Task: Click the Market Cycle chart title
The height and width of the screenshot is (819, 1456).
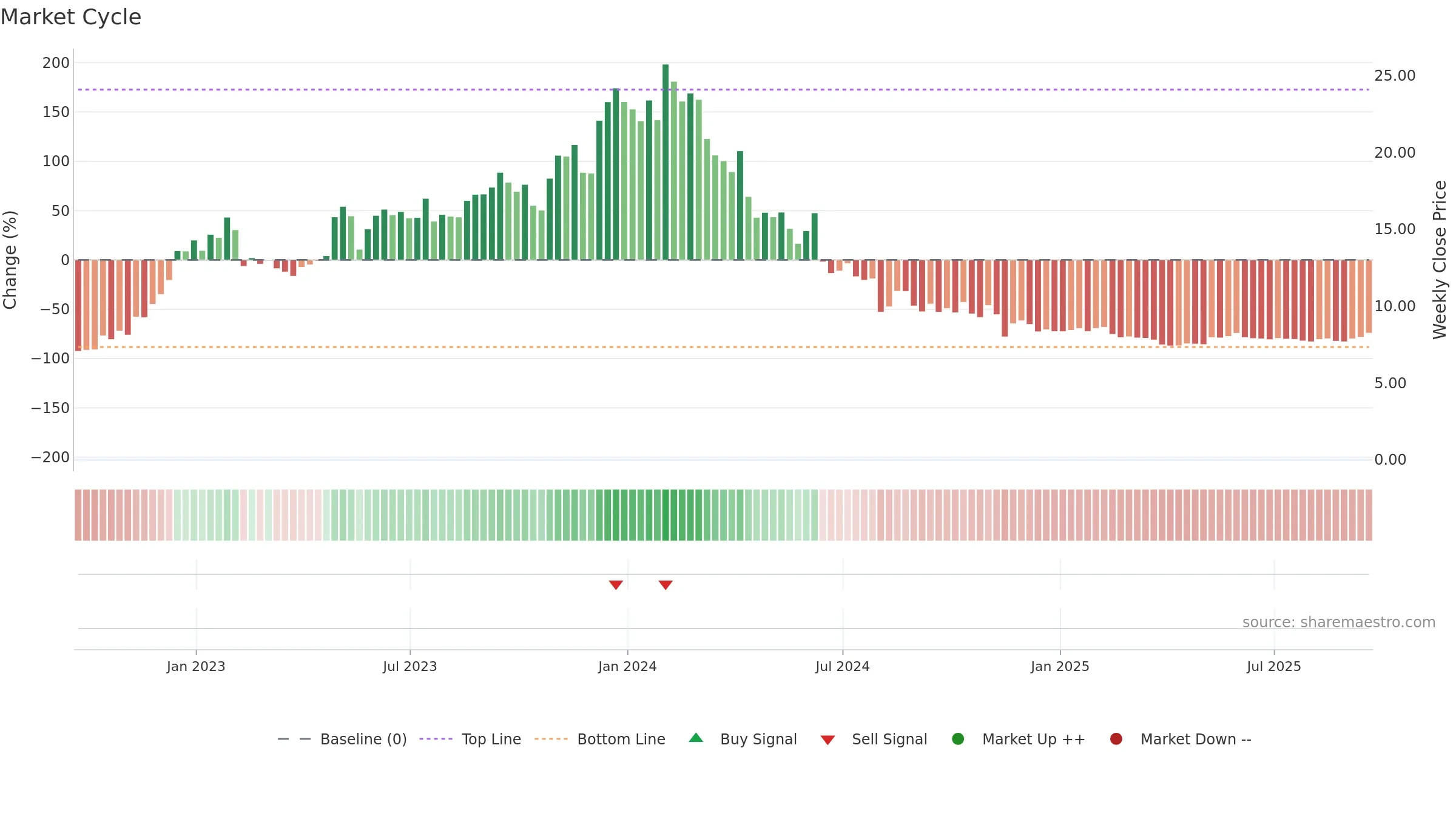Action: pyautogui.click(x=71, y=17)
